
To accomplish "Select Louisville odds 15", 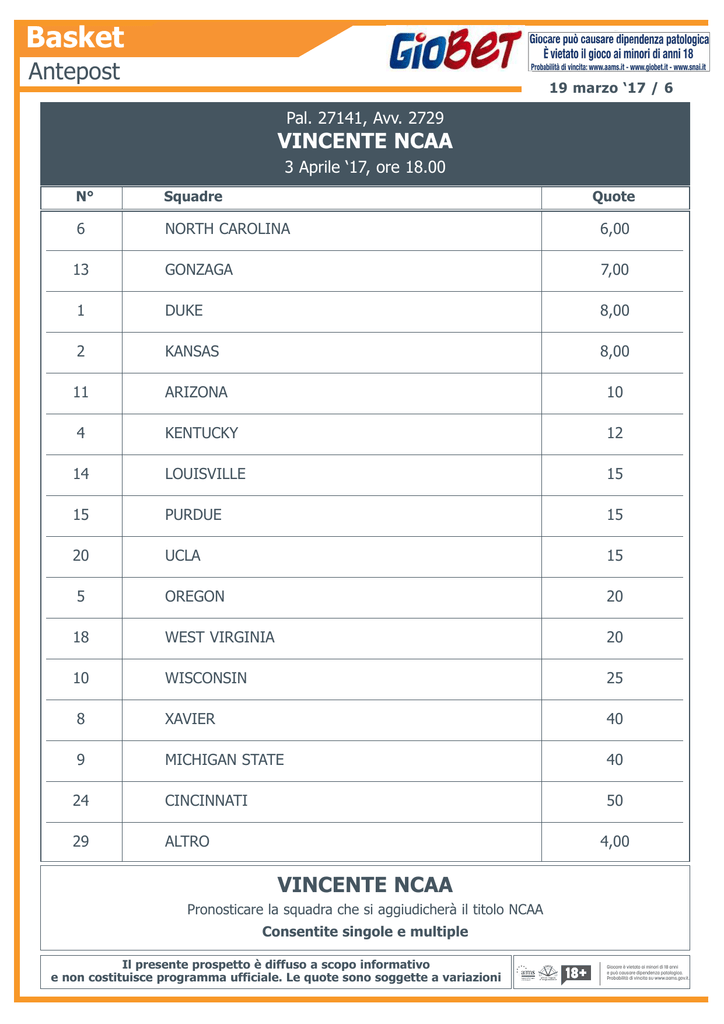I will (x=614, y=474).
